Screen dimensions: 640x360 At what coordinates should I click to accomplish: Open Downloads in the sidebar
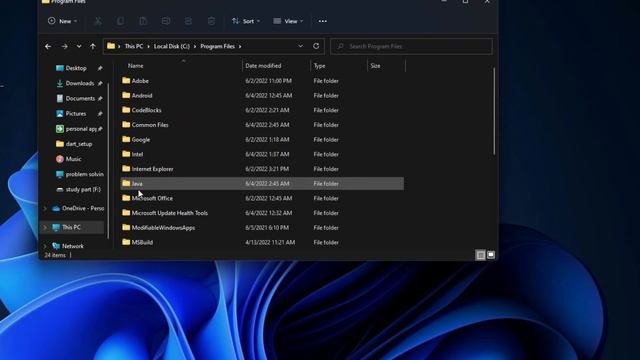[x=79, y=83]
